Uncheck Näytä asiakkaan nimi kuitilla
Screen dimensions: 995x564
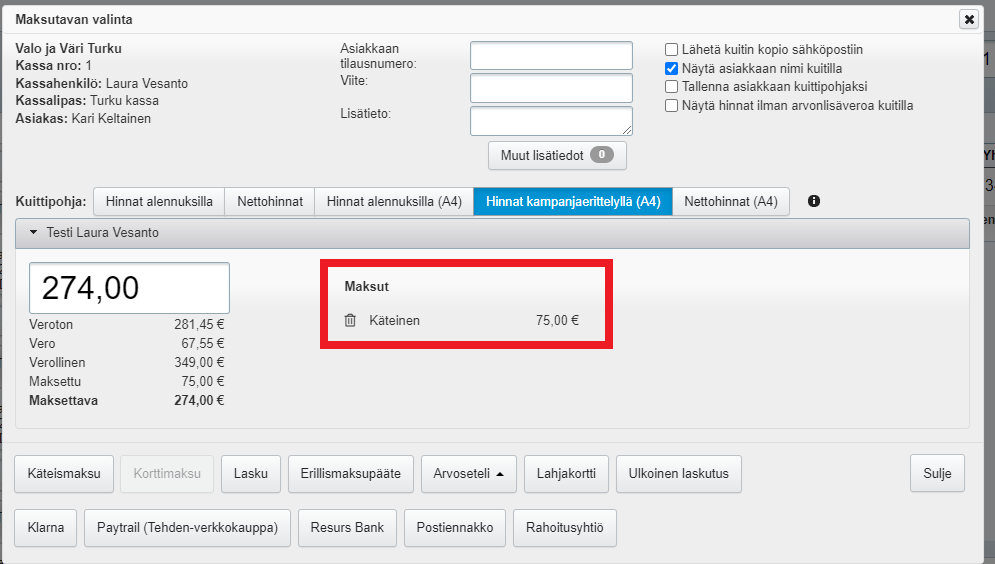[673, 68]
